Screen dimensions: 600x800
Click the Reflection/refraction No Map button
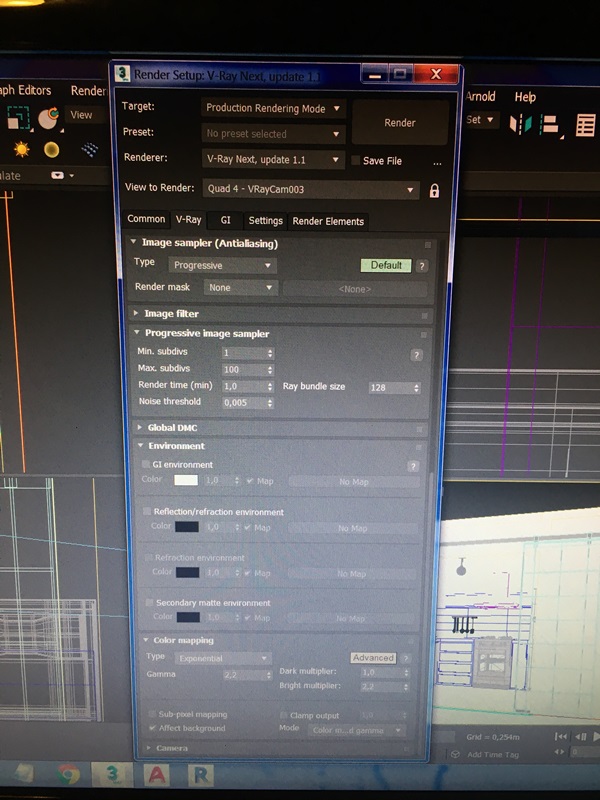pyautogui.click(x=353, y=529)
